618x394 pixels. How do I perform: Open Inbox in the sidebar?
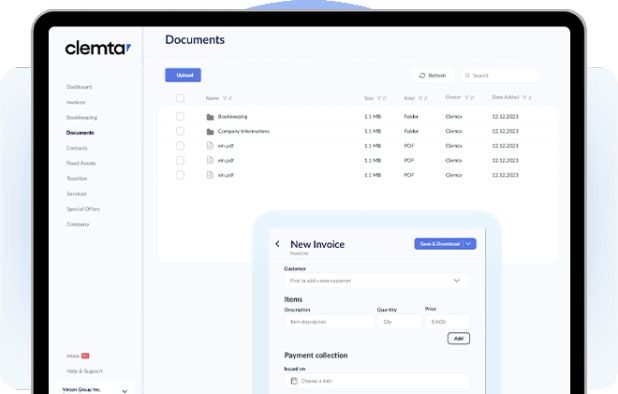(x=73, y=356)
